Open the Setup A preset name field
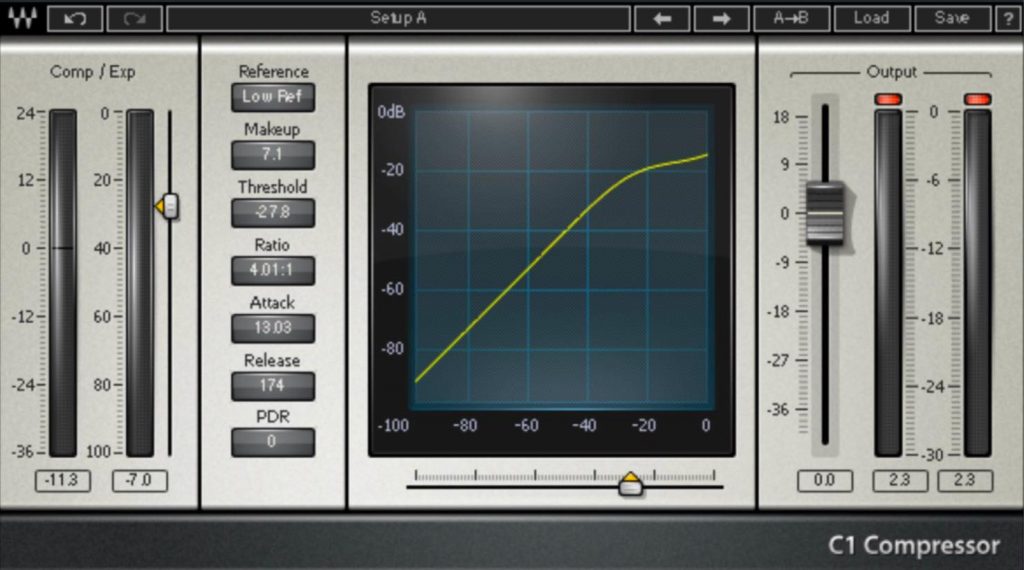 coord(398,18)
